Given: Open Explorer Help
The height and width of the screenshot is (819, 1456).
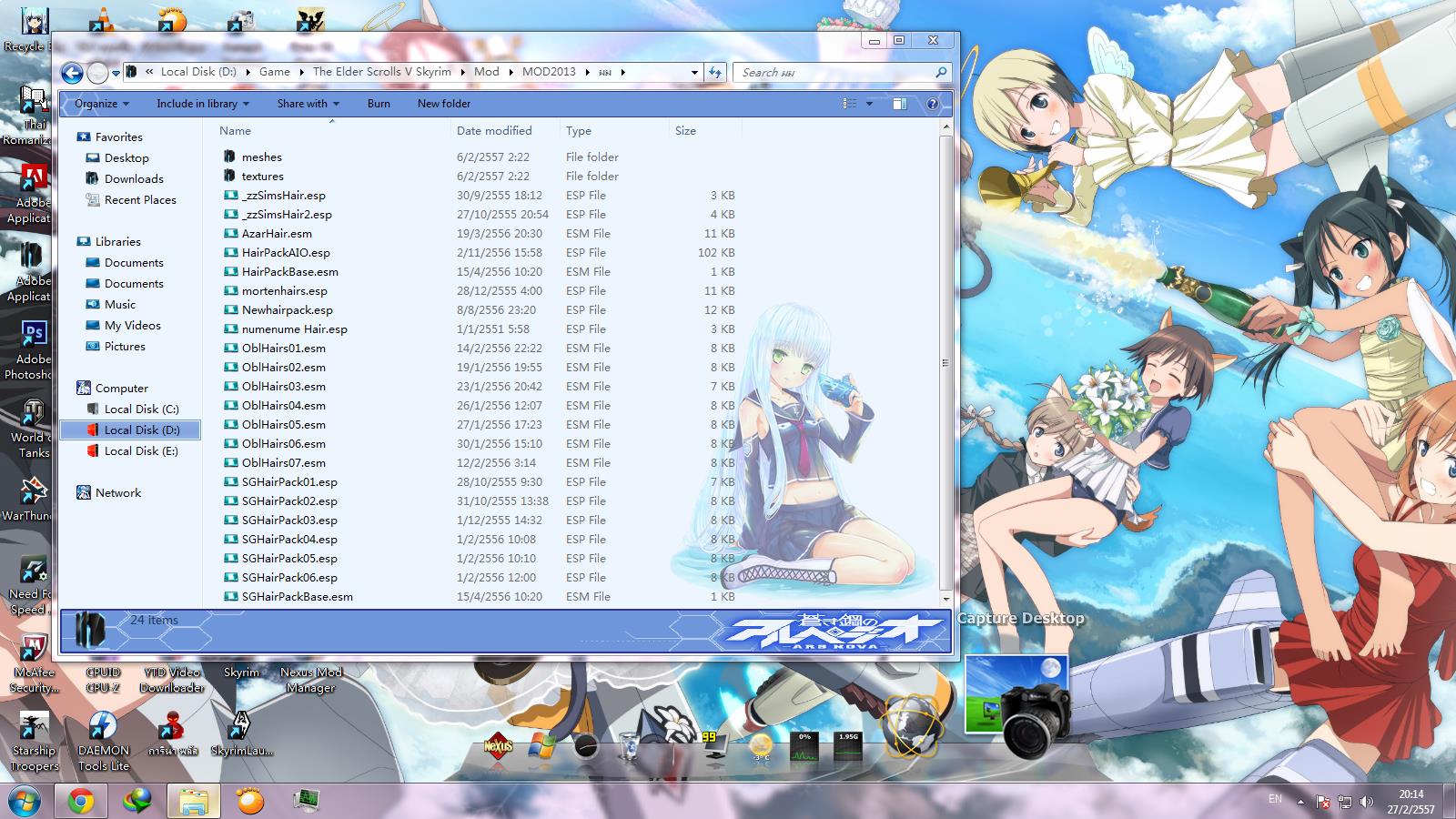Looking at the screenshot, I should [x=932, y=104].
